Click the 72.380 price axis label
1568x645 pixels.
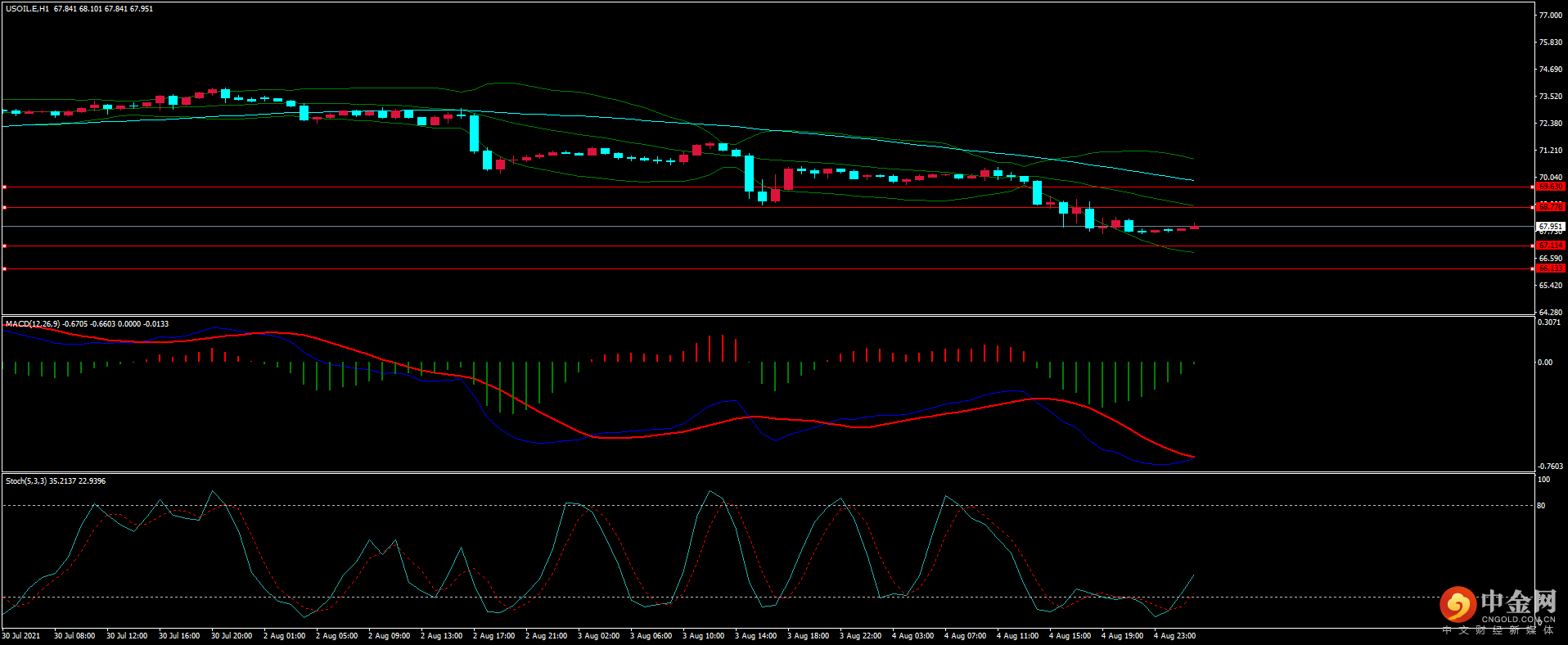pos(1551,124)
